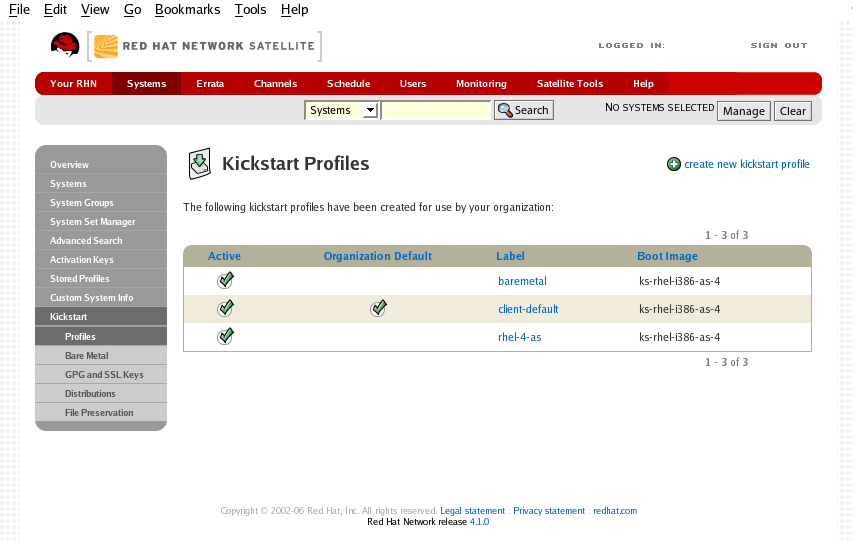Screen dimensions: 853x543
Task: Sort the table by Label column
Action: (x=510, y=257)
